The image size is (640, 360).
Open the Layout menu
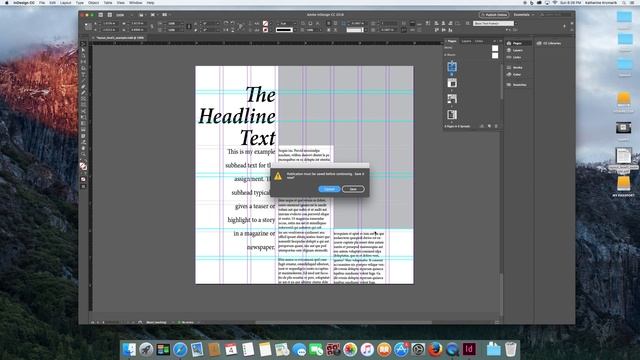[x=66, y=2]
